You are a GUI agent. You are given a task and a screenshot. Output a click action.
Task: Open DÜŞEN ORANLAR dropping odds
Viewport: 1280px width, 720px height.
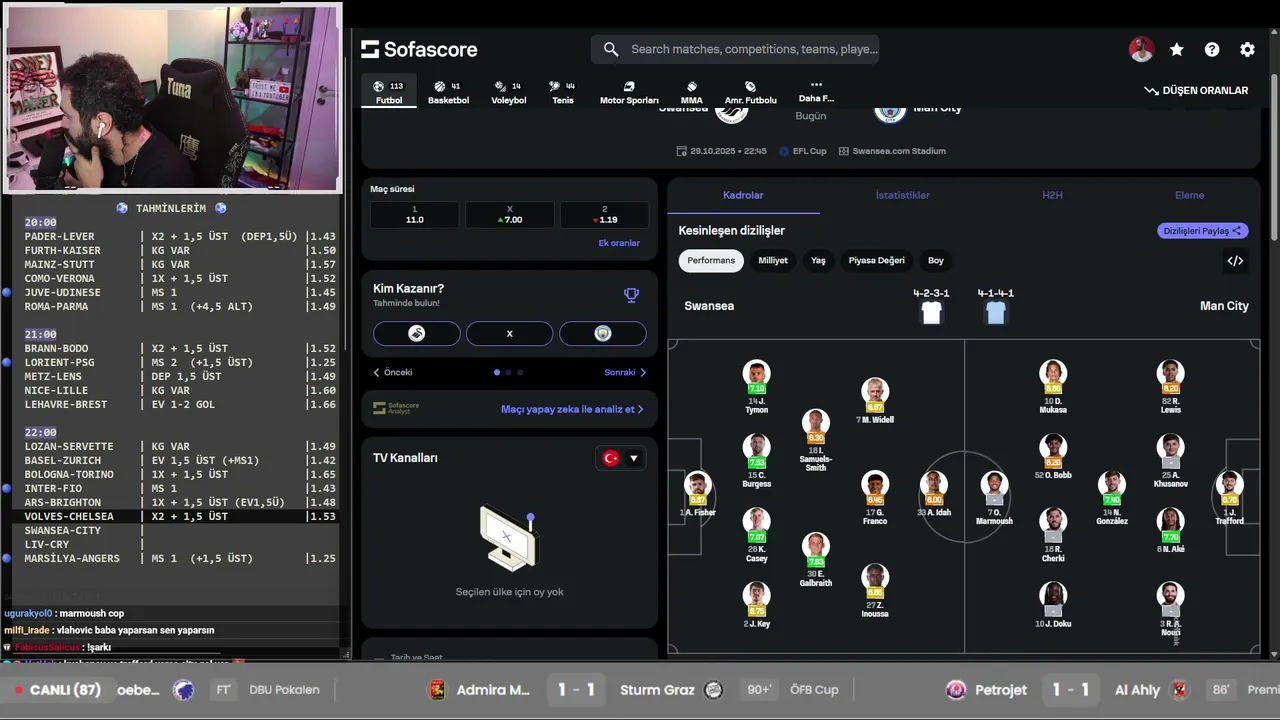point(1196,90)
